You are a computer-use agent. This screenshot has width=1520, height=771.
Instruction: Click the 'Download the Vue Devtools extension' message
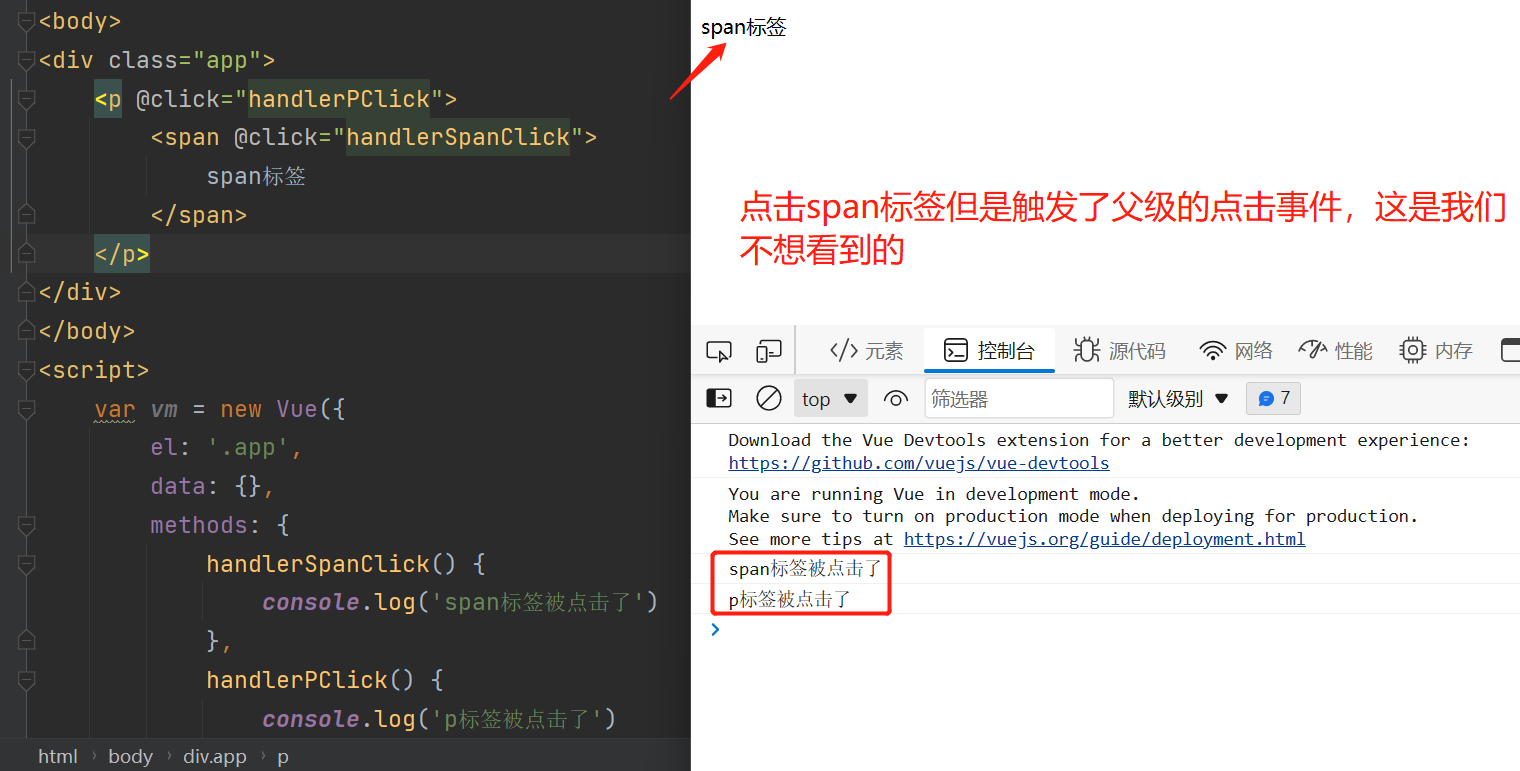(1099, 440)
